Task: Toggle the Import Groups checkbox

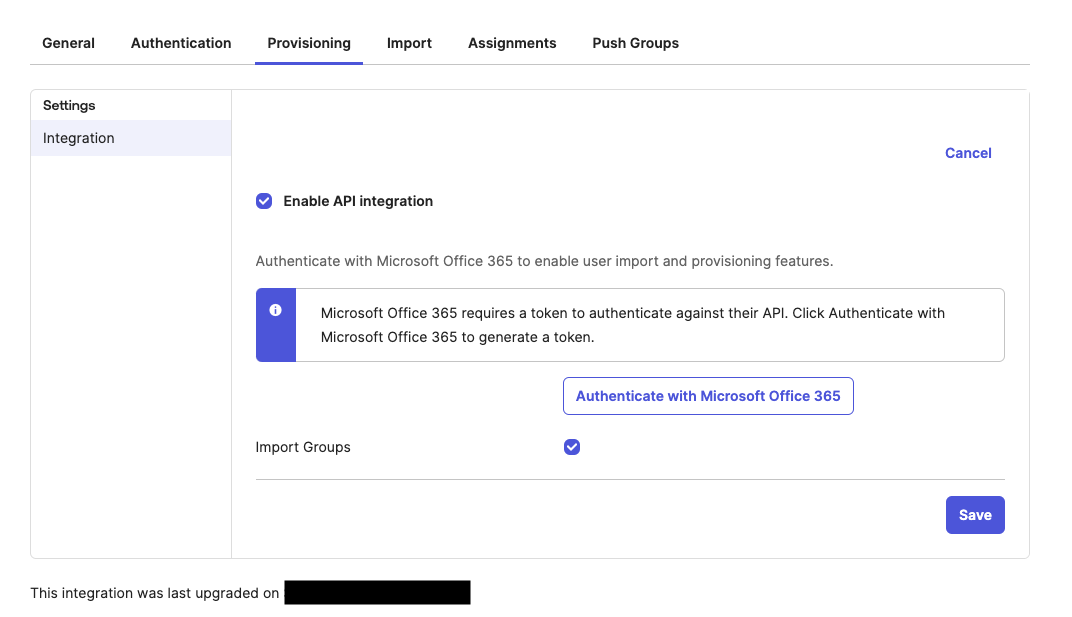Action: pyautogui.click(x=572, y=447)
